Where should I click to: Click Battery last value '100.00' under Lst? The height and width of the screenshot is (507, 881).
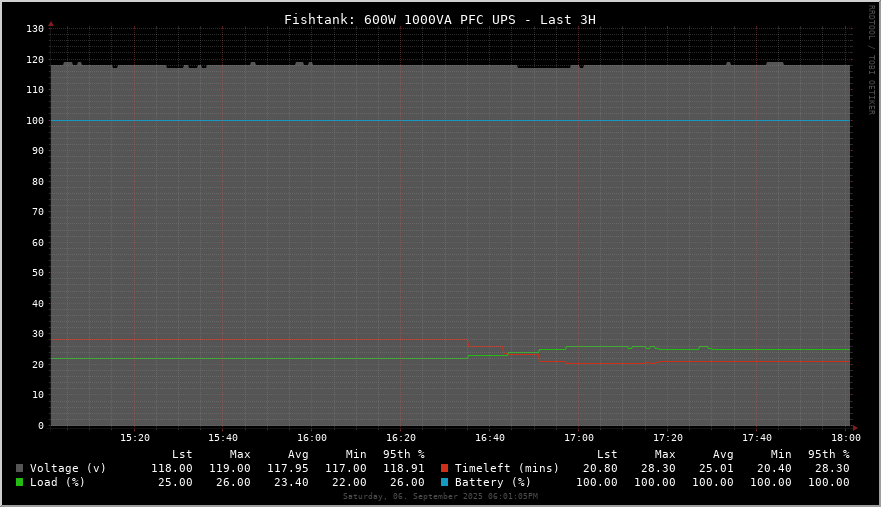(x=597, y=482)
